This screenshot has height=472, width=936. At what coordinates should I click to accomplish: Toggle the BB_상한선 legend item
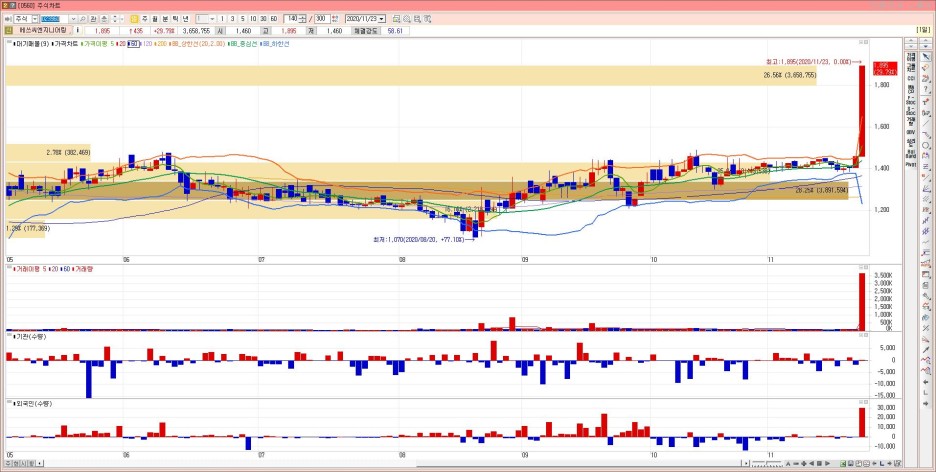[x=198, y=44]
